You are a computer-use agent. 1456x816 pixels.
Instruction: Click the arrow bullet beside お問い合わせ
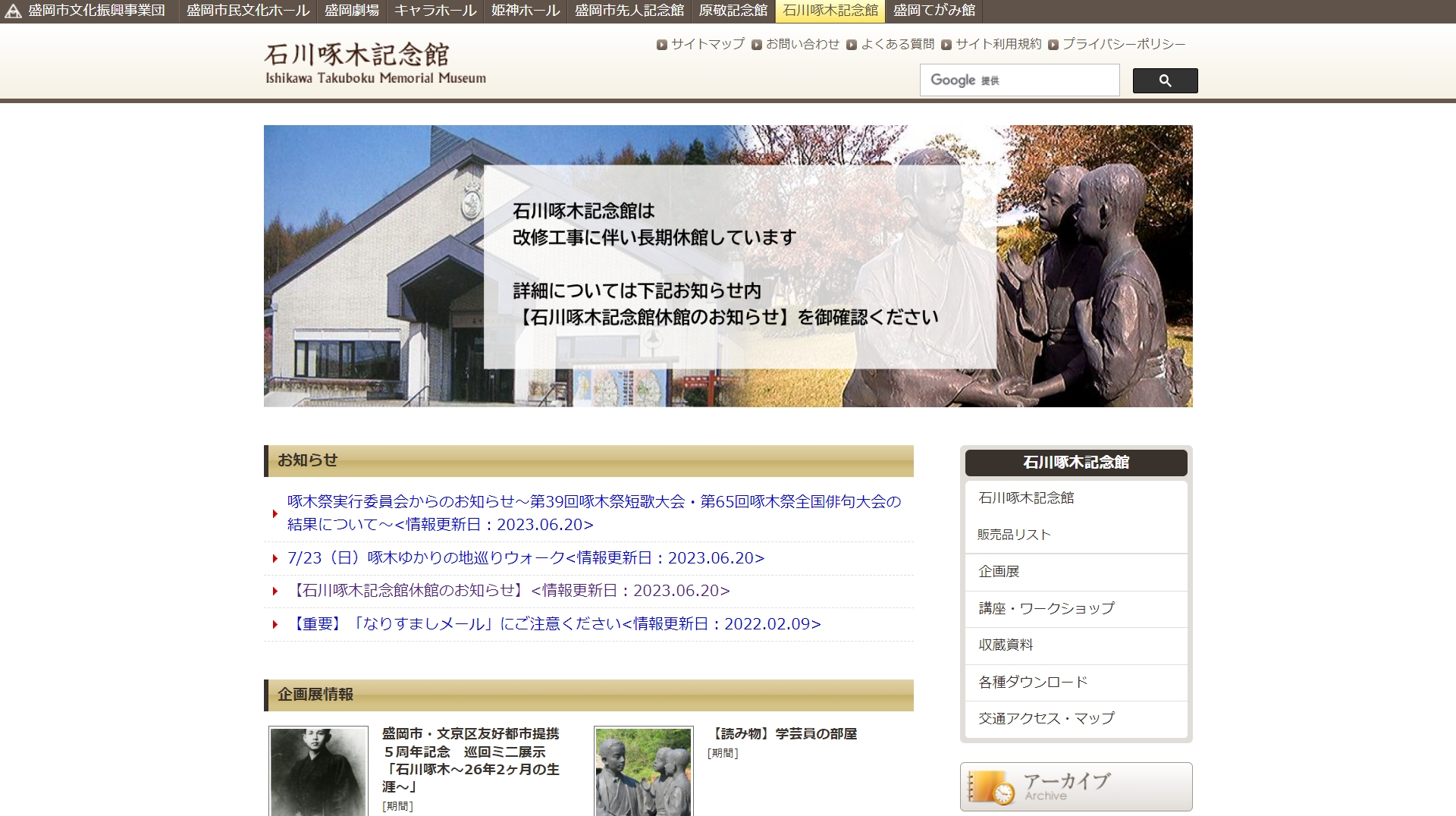click(x=757, y=45)
